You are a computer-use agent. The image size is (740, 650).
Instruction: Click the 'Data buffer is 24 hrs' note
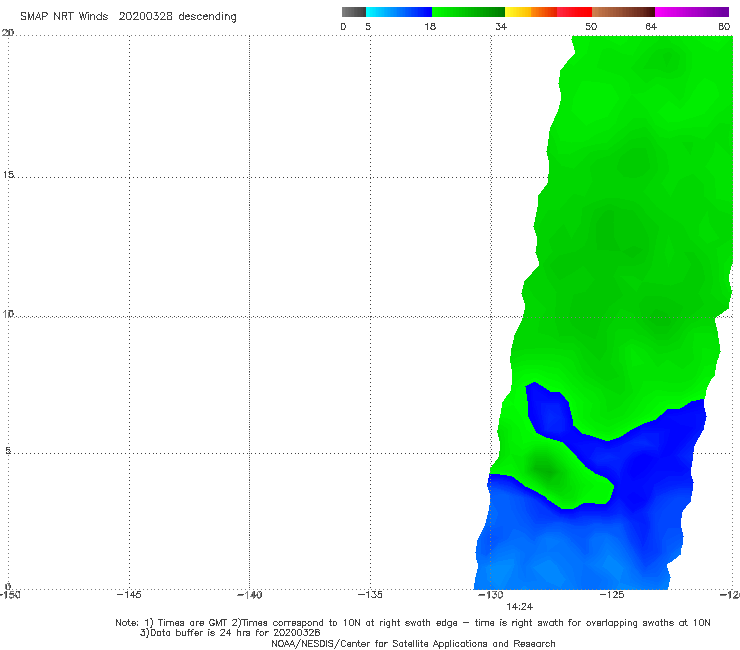230,633
